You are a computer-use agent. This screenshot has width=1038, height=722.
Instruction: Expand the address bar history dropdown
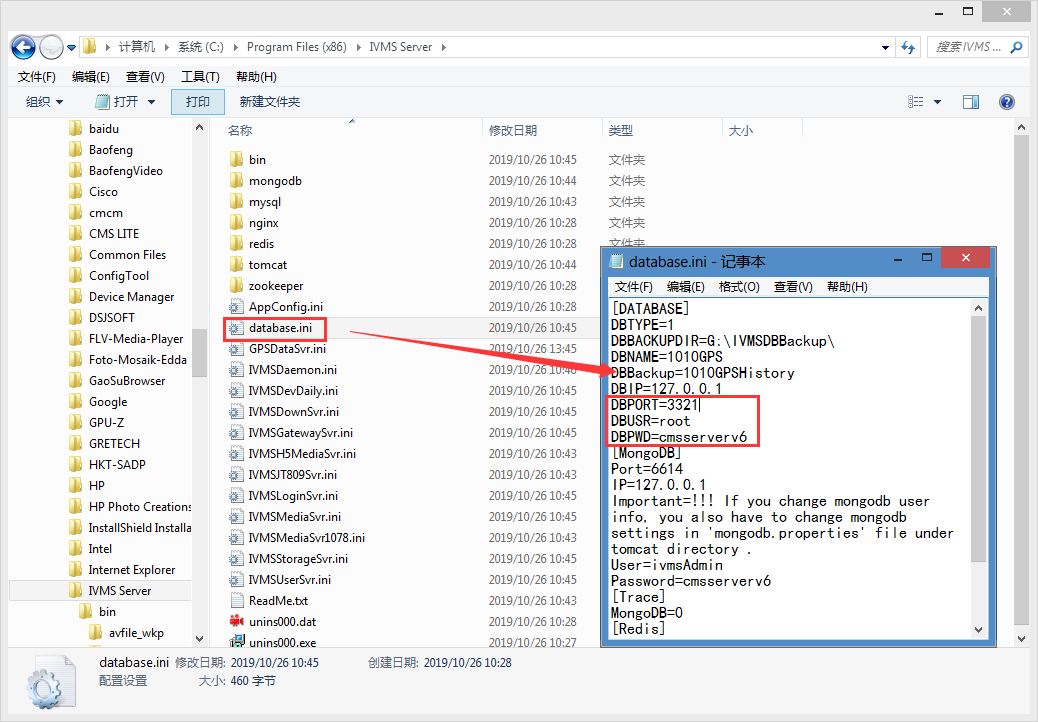point(885,48)
